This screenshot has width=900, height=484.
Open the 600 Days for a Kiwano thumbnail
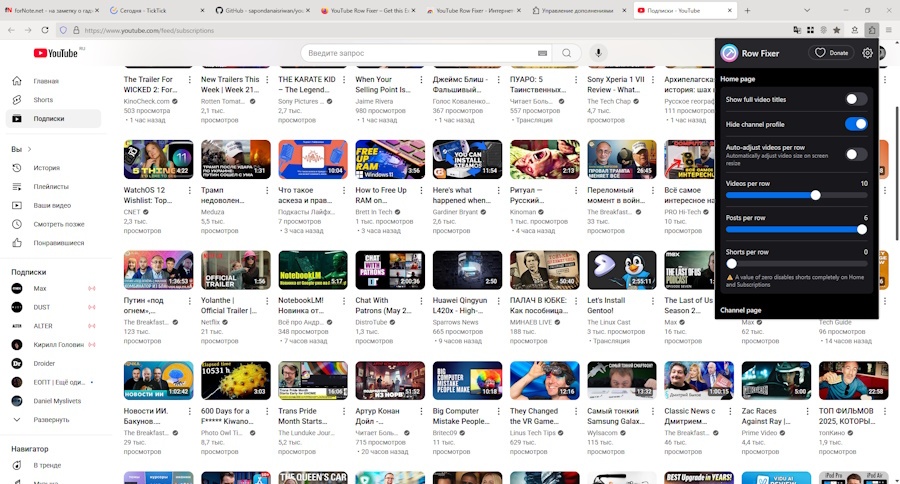coord(235,380)
